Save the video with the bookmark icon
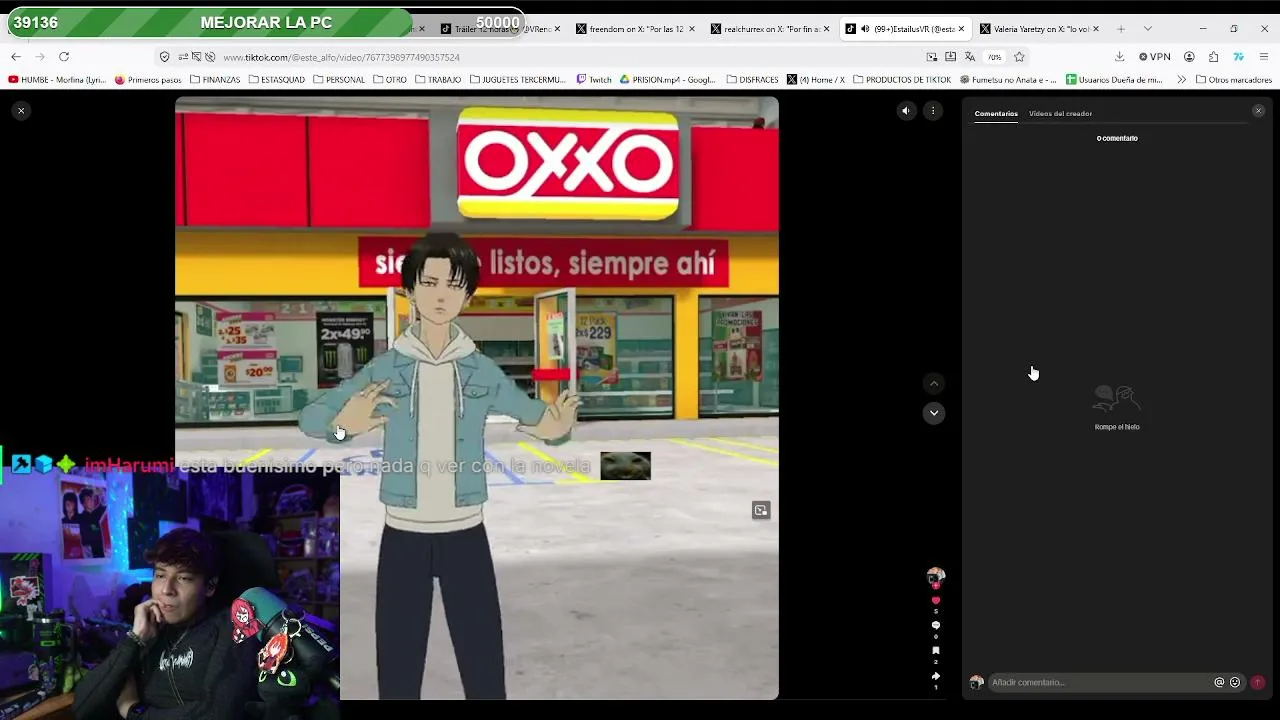1280x720 pixels. pos(936,651)
